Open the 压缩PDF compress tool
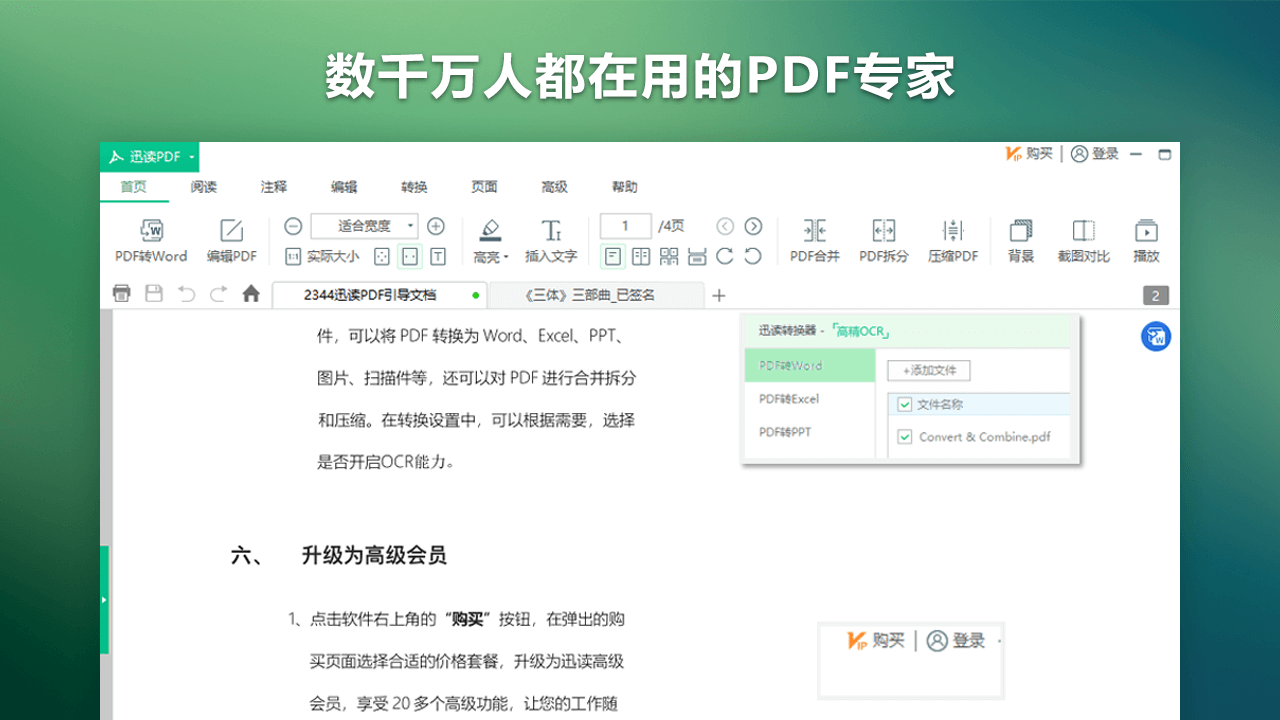The width and height of the screenshot is (1280, 720). (x=953, y=241)
